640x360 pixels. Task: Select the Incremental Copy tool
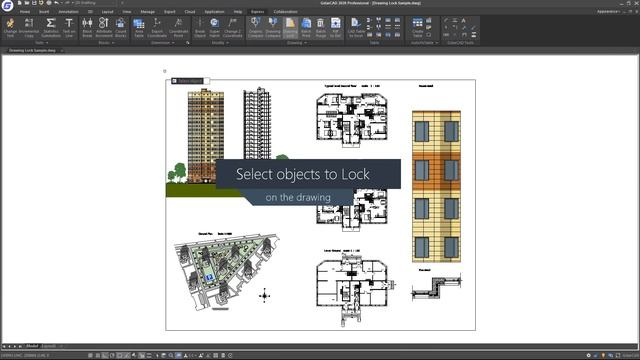pos(29,28)
